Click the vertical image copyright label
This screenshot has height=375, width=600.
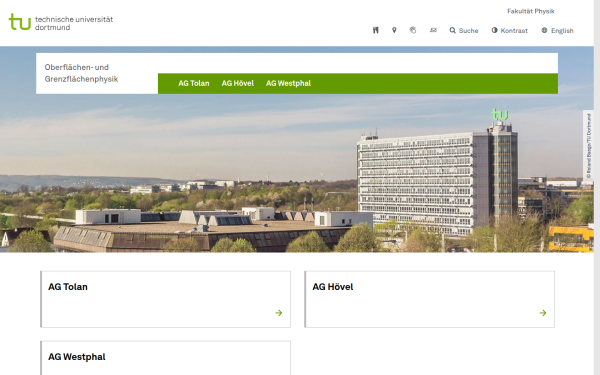click(x=589, y=145)
